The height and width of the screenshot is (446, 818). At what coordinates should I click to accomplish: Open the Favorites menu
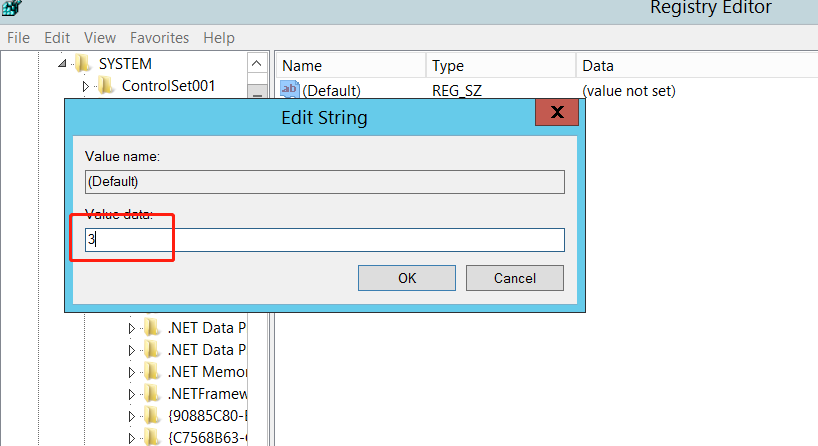[x=159, y=38]
